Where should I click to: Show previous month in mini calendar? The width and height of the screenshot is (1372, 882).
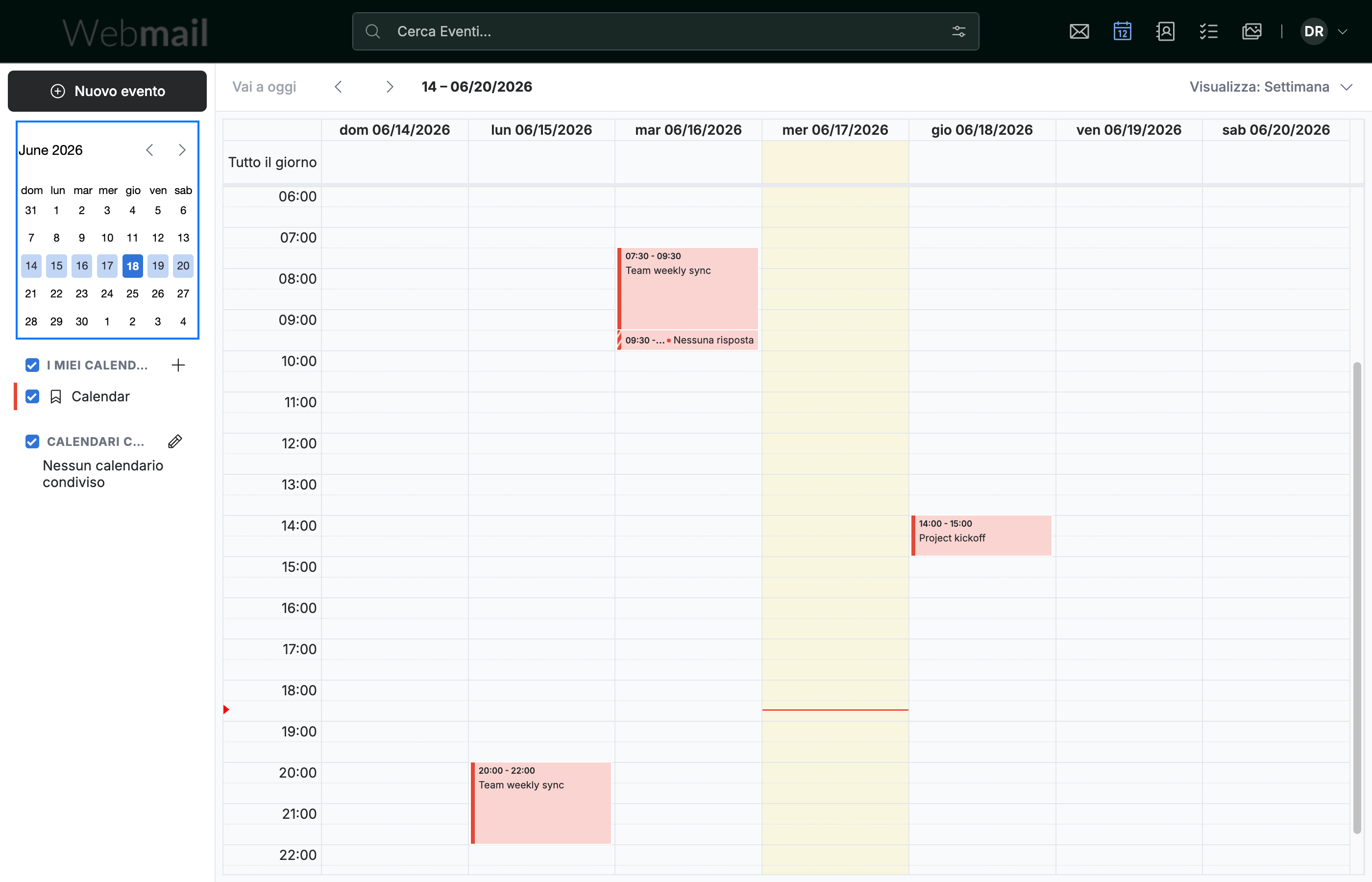(x=149, y=150)
